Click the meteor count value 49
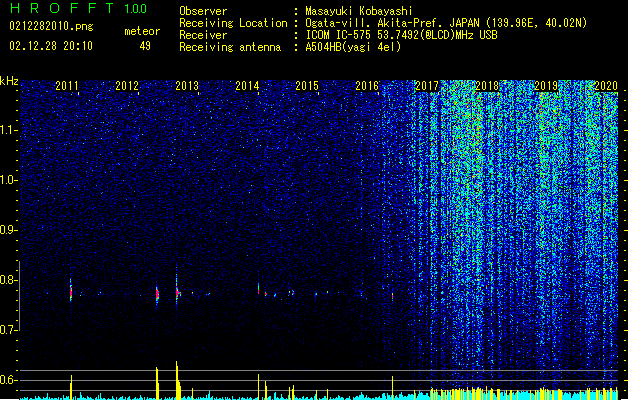This screenshot has width=629, height=400. tap(145, 46)
